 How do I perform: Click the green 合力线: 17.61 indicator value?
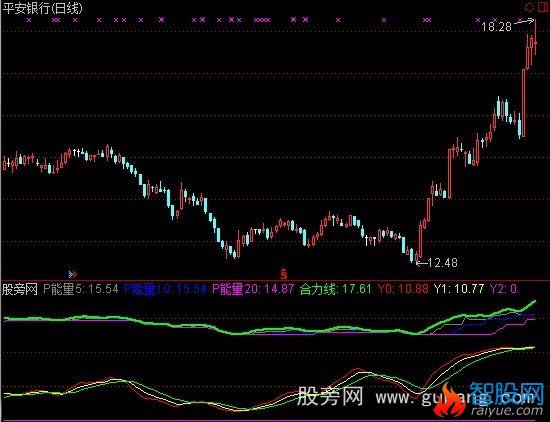click(336, 289)
